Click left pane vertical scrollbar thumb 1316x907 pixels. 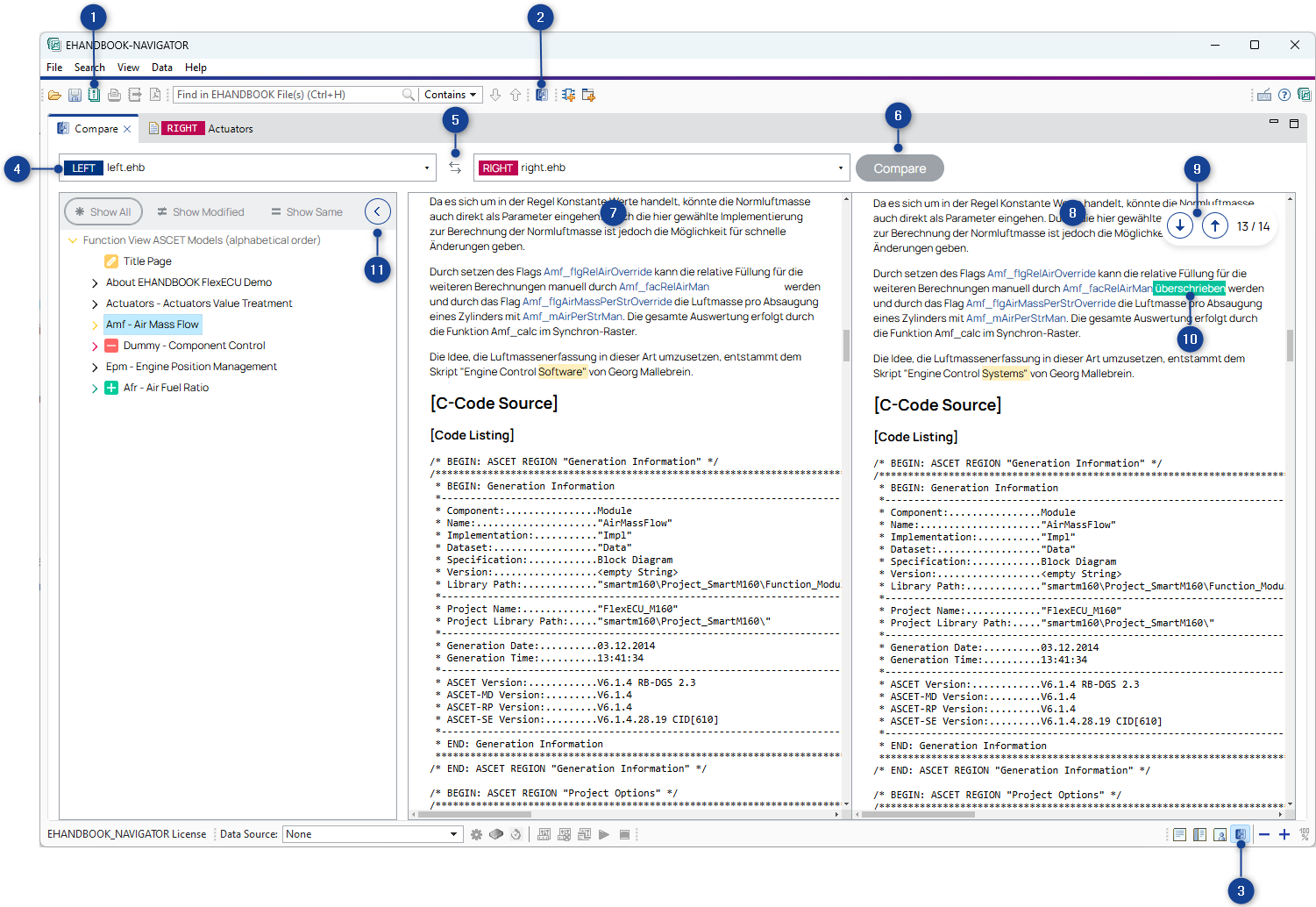(846, 345)
